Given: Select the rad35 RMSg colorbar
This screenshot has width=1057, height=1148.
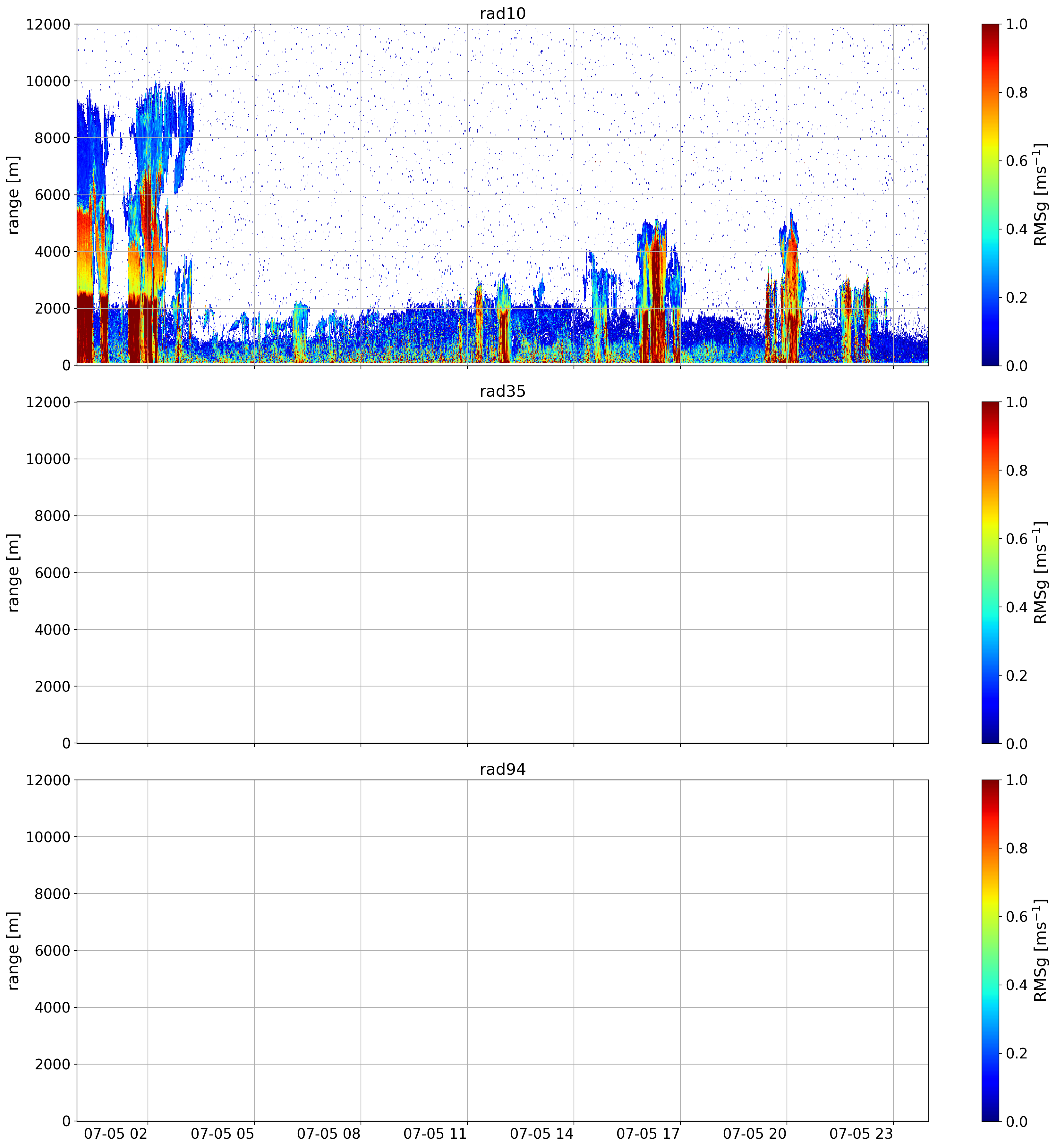Looking at the screenshot, I should [990, 573].
